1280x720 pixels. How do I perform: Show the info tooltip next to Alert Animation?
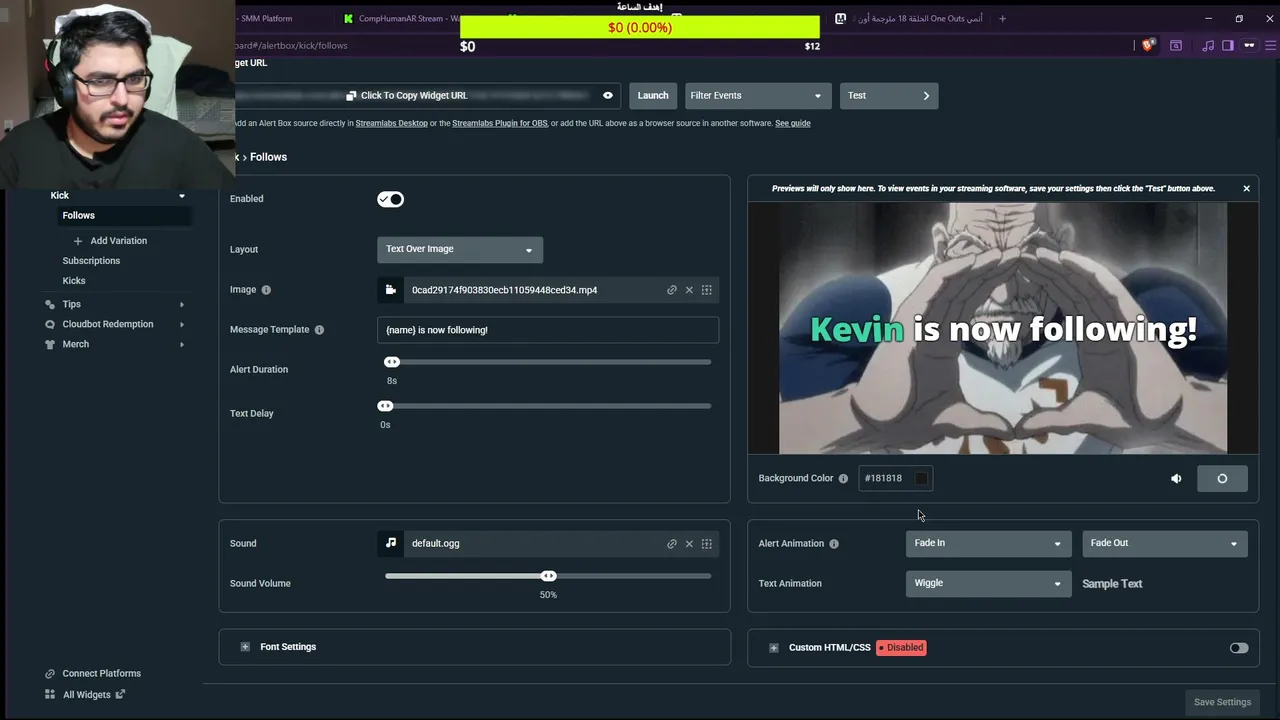tap(834, 544)
